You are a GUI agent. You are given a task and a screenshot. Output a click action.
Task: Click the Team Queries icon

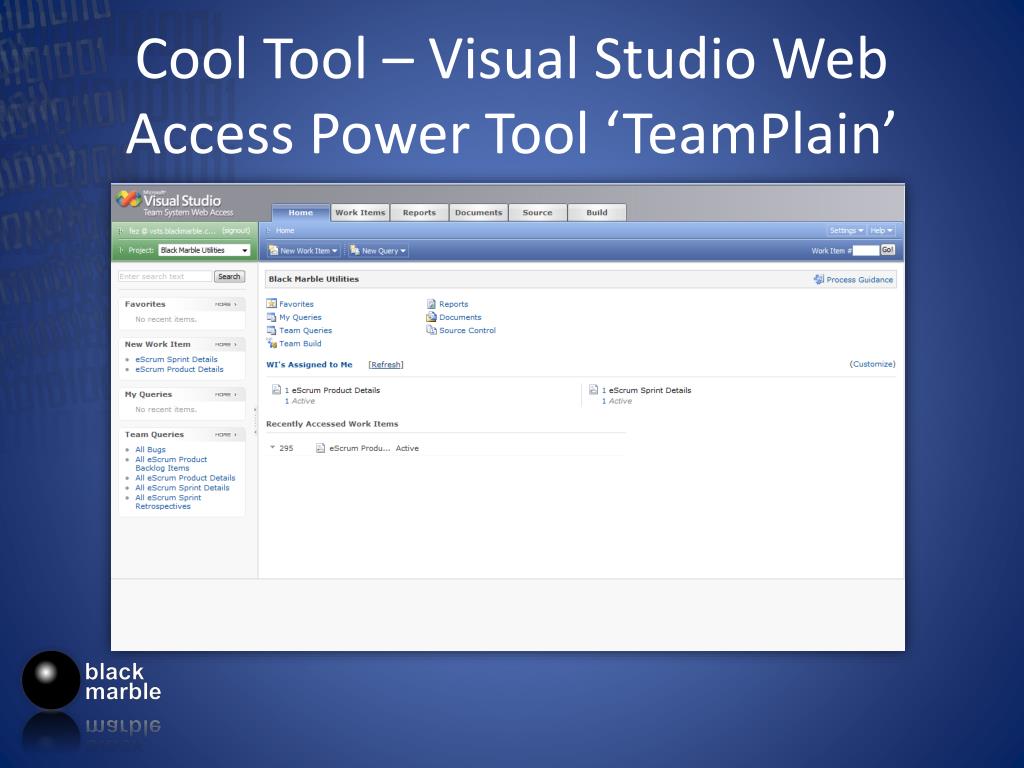(272, 330)
